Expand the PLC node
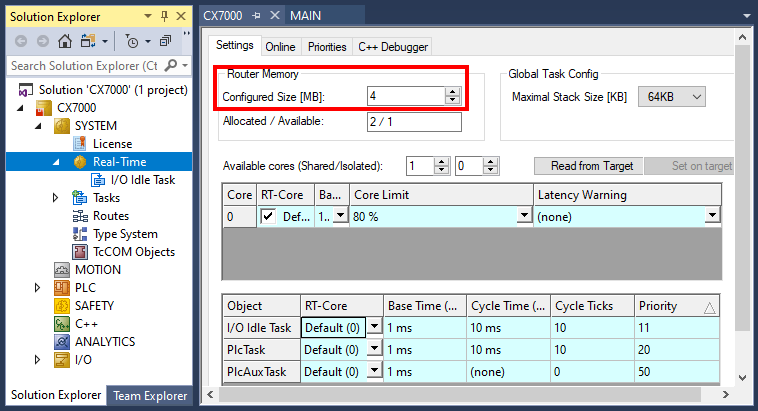 [x=37, y=288]
